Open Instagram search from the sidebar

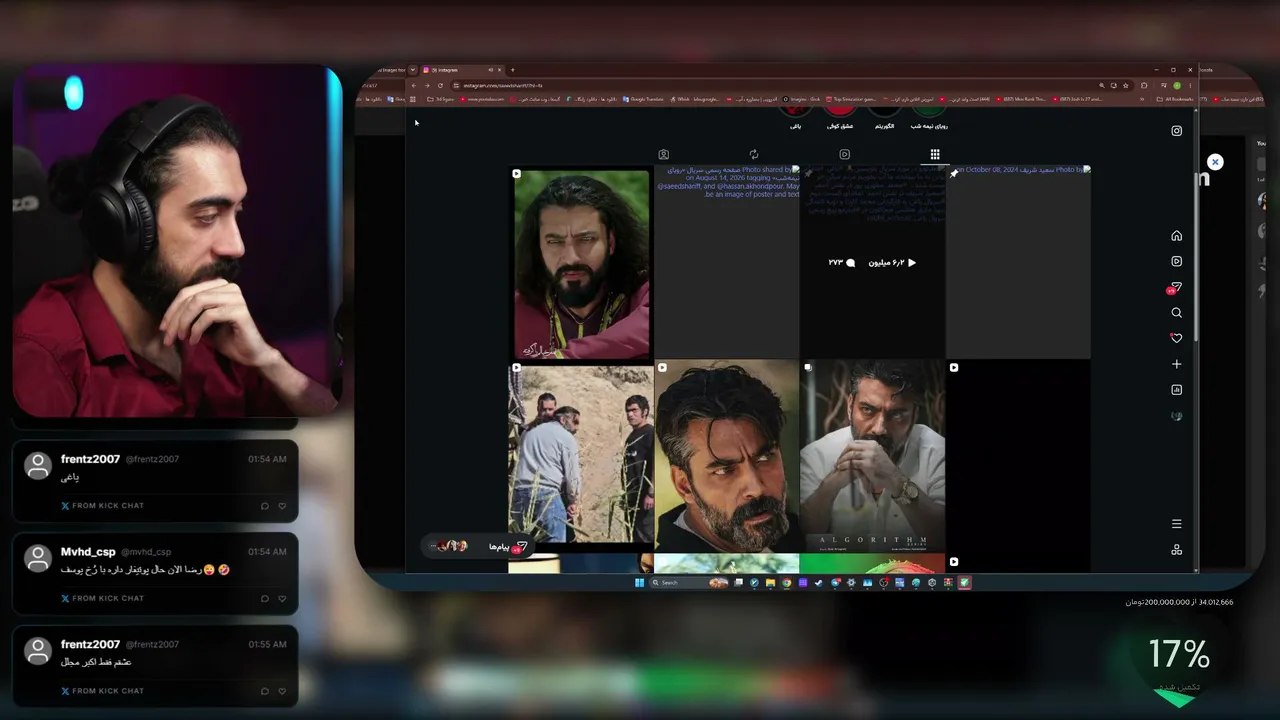tap(1176, 313)
